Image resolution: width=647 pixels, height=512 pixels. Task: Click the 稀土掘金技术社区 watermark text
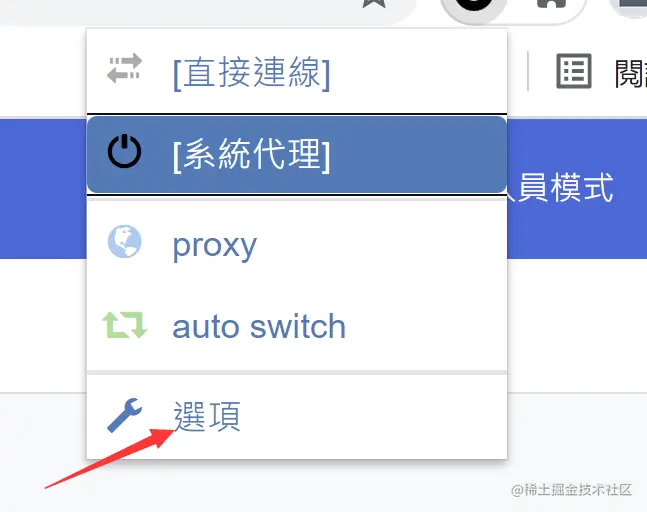tap(571, 490)
